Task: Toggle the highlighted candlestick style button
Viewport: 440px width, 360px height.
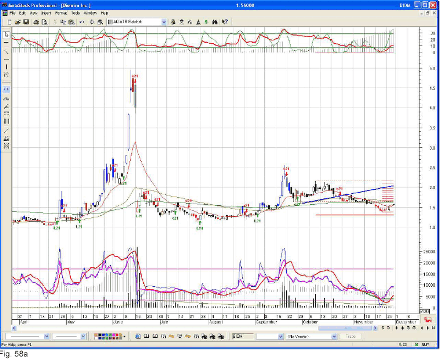Action: (x=6, y=89)
